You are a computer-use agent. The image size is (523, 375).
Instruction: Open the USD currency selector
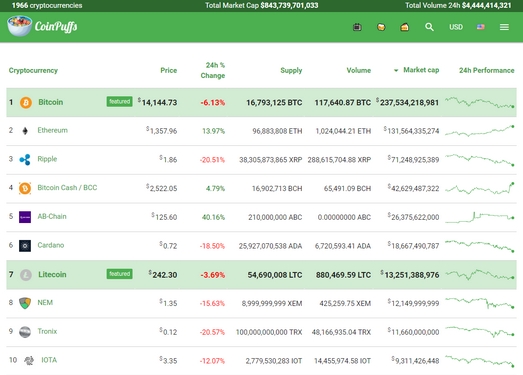click(x=456, y=27)
